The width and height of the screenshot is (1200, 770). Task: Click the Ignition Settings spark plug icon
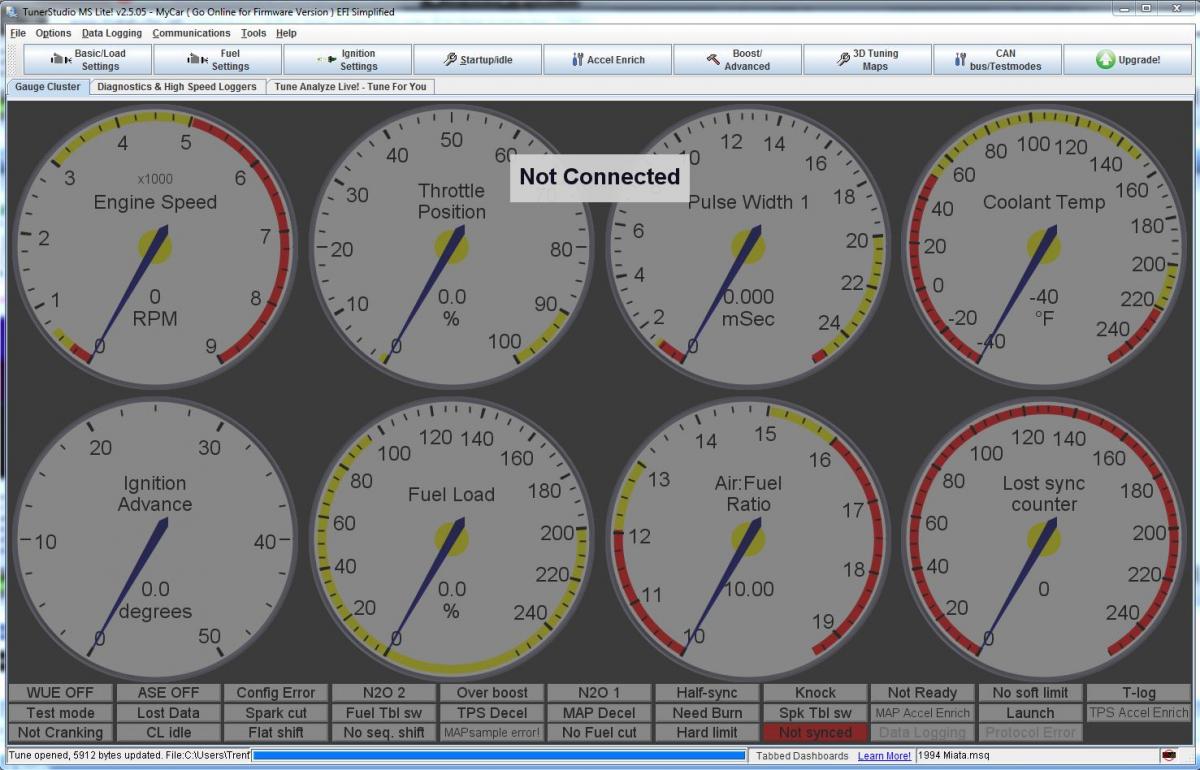coord(325,60)
